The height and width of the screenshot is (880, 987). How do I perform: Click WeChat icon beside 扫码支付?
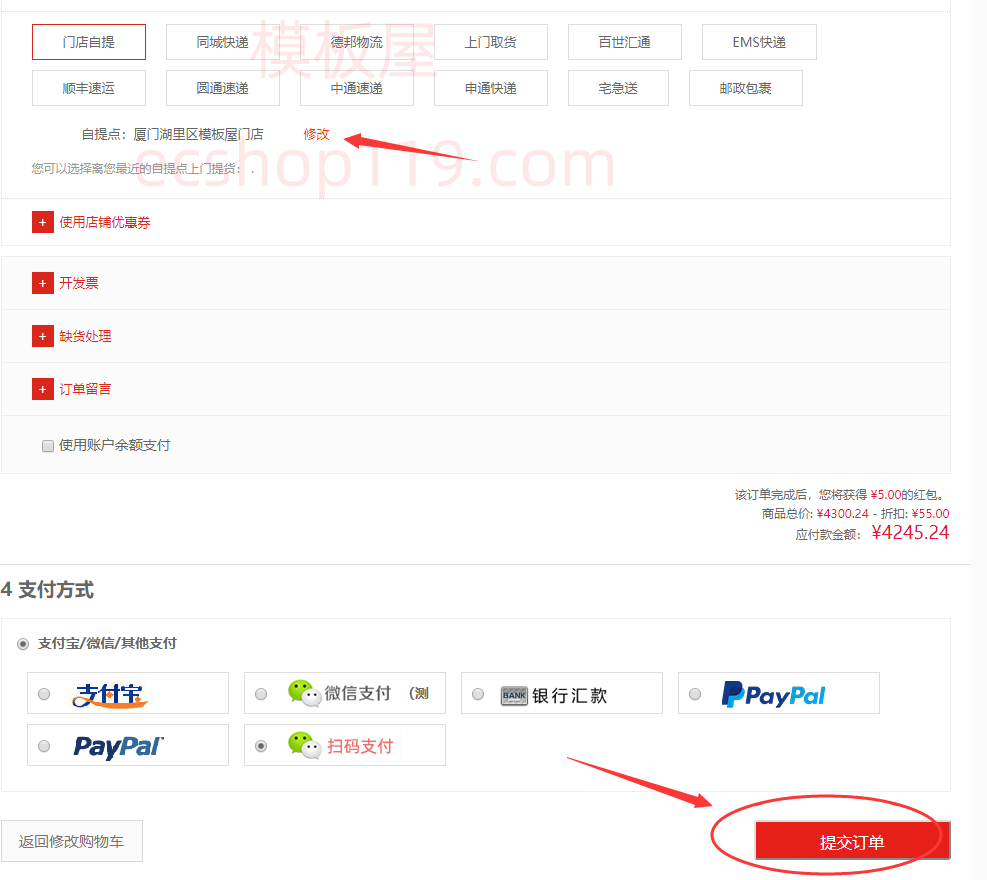pyautogui.click(x=305, y=745)
